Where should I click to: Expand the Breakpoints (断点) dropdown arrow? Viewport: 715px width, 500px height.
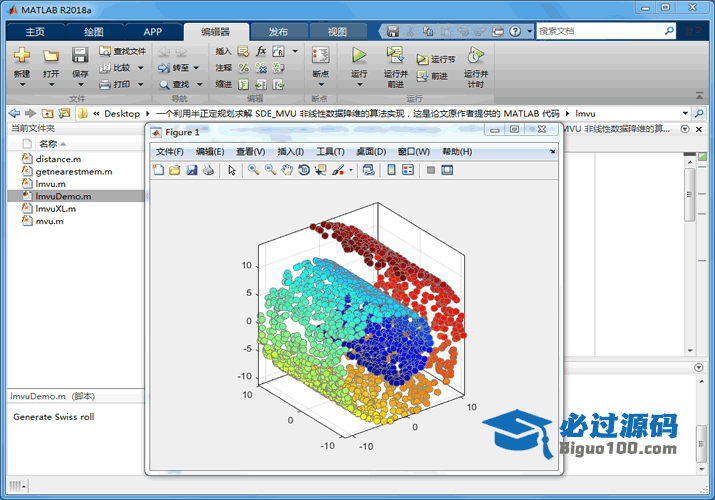(x=321, y=84)
